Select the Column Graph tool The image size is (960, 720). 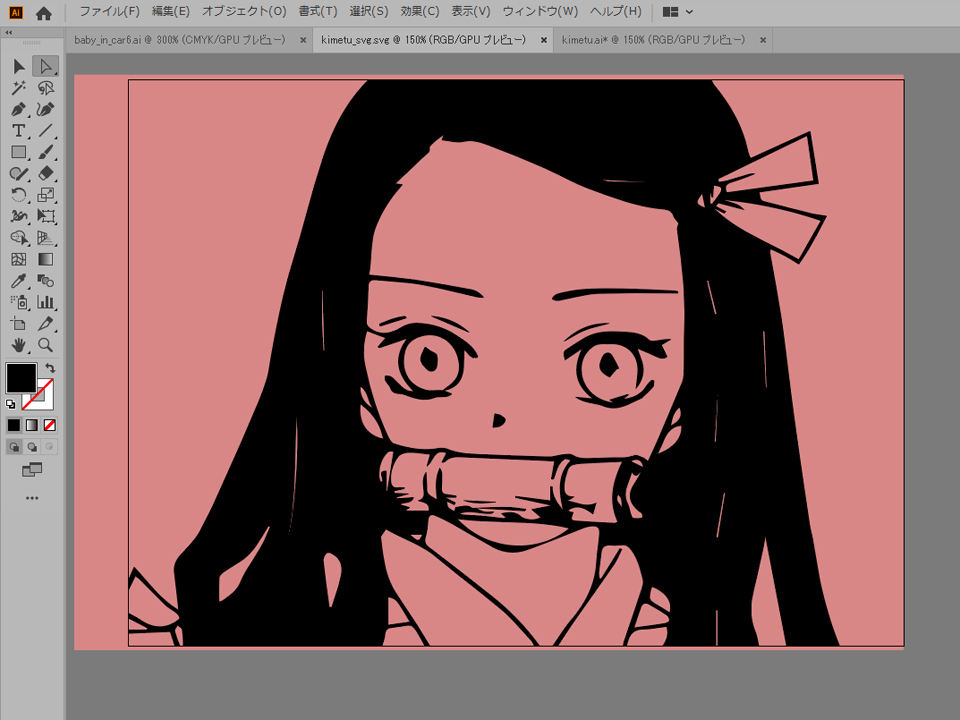tap(45, 302)
